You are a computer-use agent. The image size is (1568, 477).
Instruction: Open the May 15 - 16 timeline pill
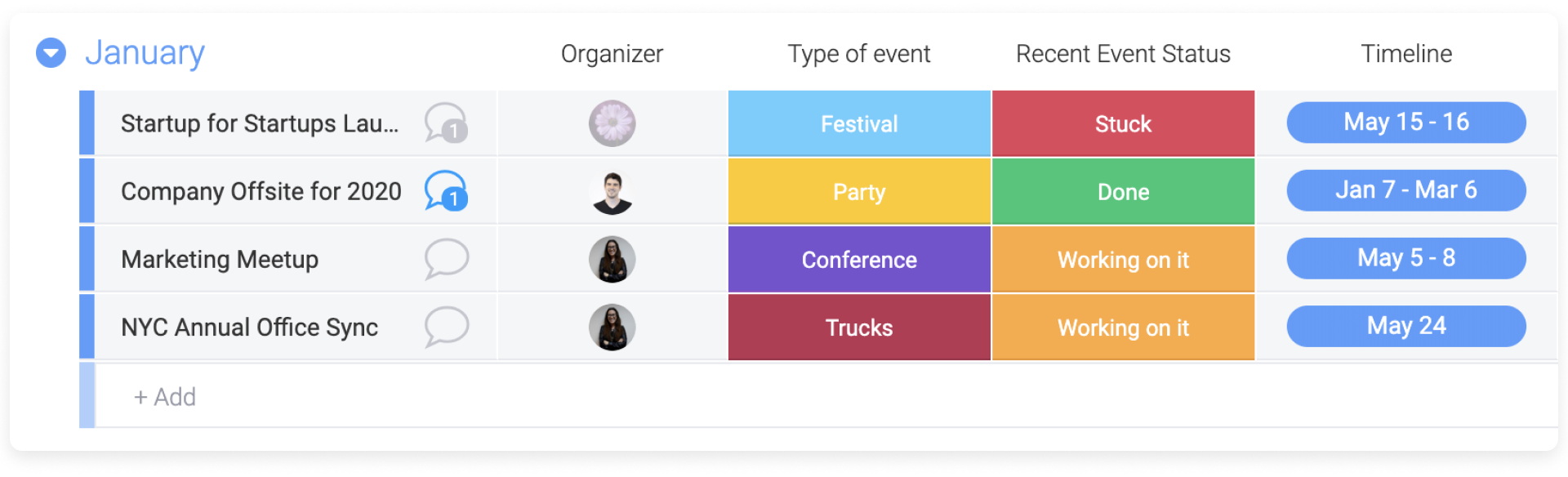(1406, 123)
